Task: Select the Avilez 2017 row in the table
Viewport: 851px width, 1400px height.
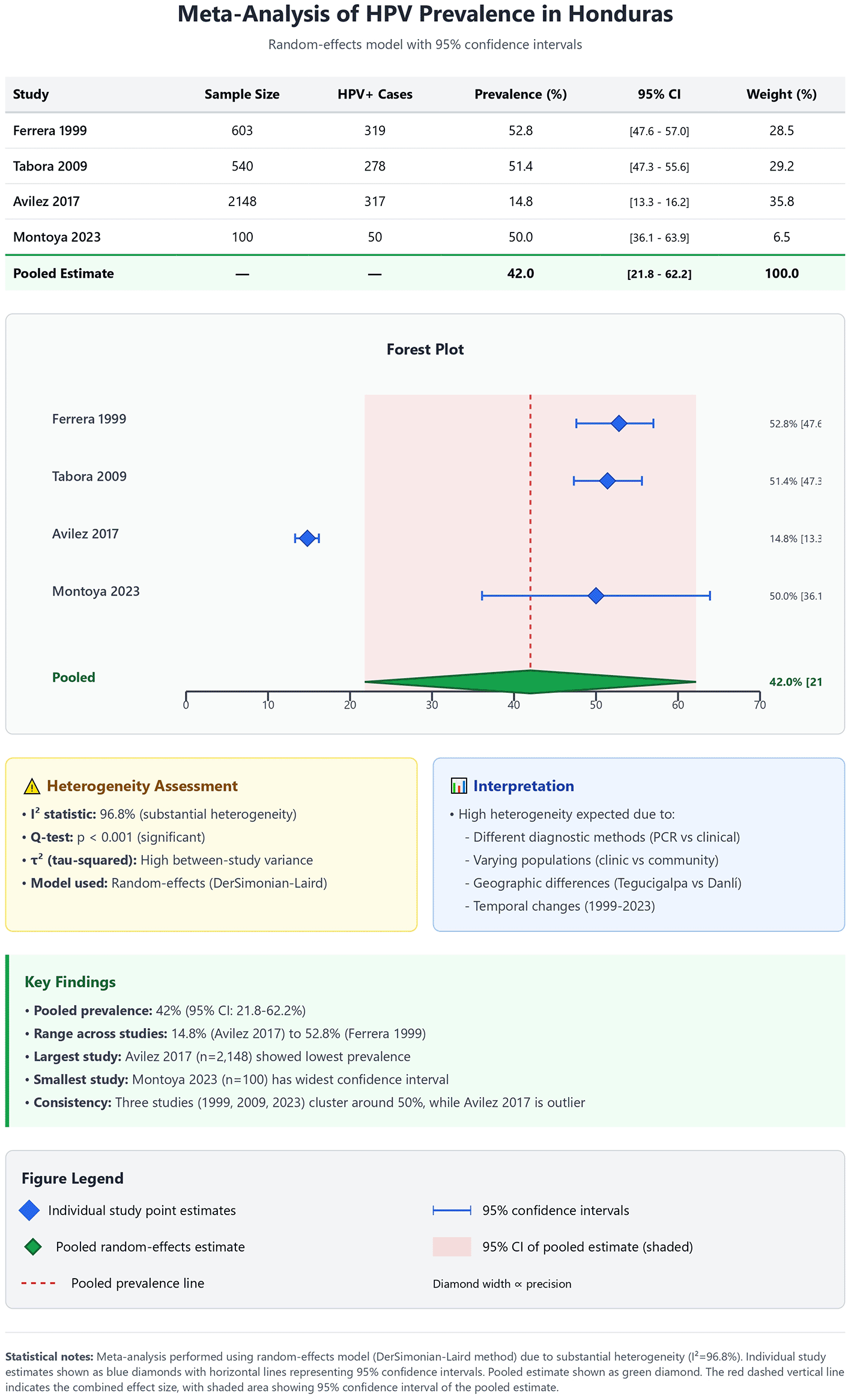Action: tap(46, 202)
